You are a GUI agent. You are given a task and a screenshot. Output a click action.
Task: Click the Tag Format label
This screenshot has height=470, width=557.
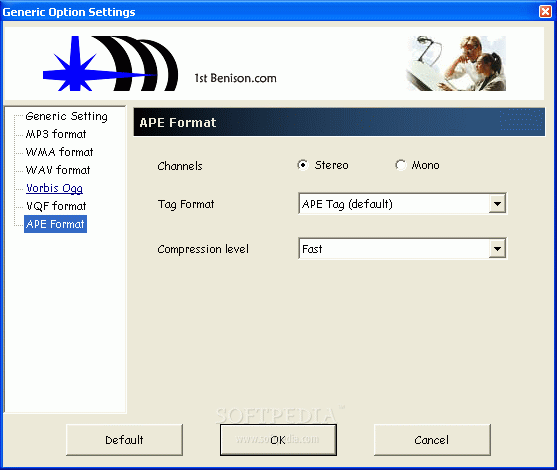186,204
